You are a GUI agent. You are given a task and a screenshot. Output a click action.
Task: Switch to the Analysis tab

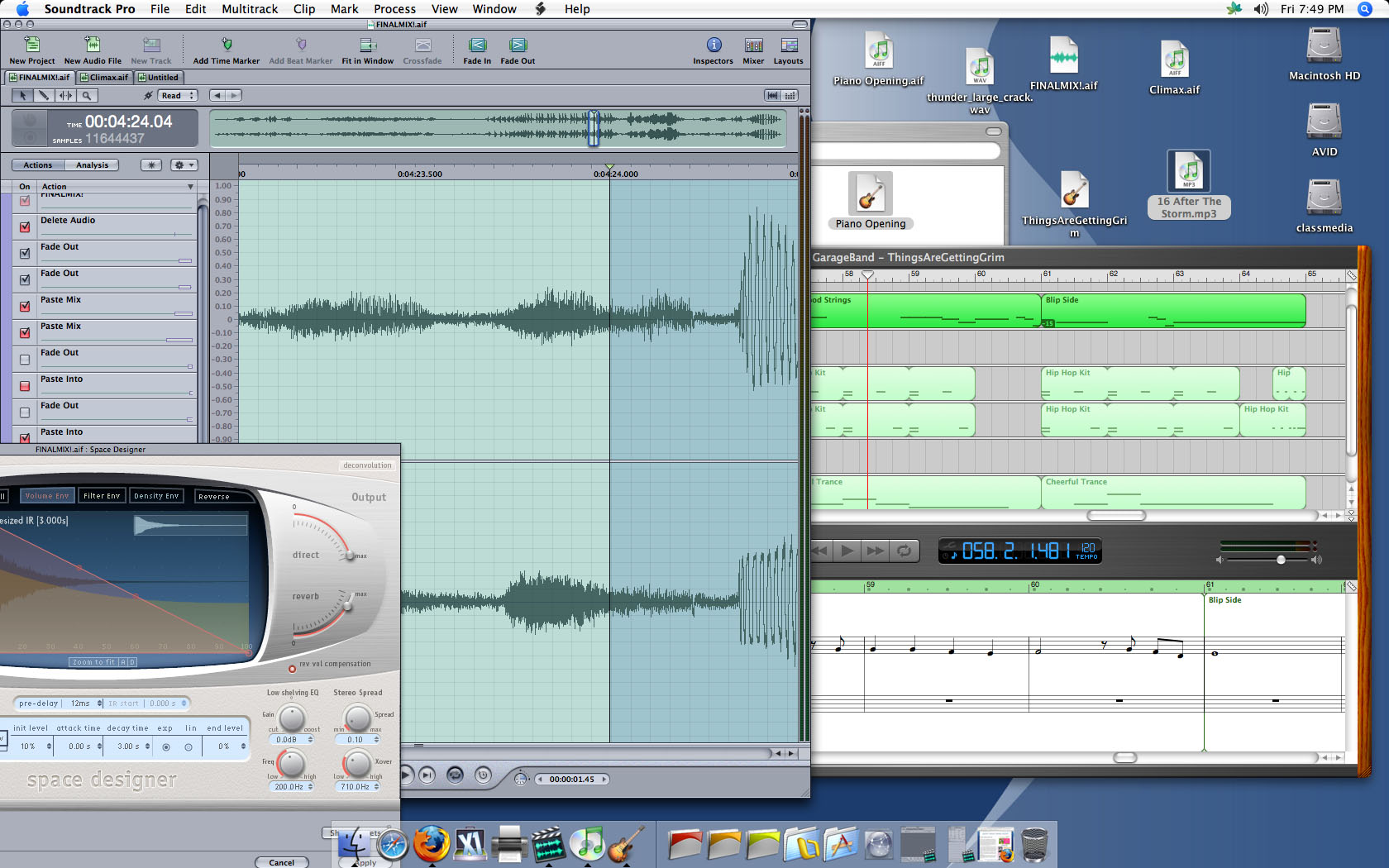click(92, 165)
